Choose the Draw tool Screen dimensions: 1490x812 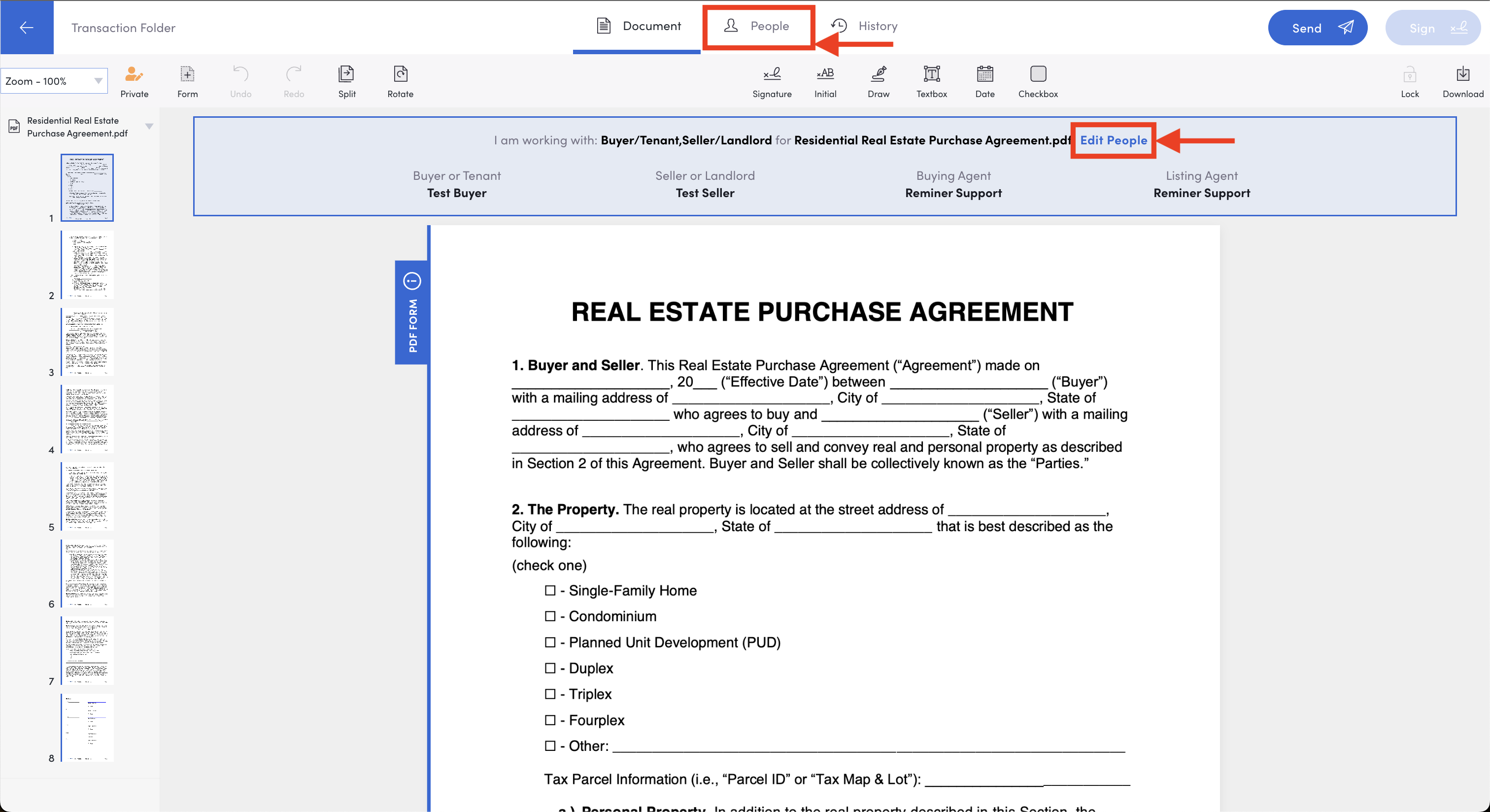click(878, 74)
